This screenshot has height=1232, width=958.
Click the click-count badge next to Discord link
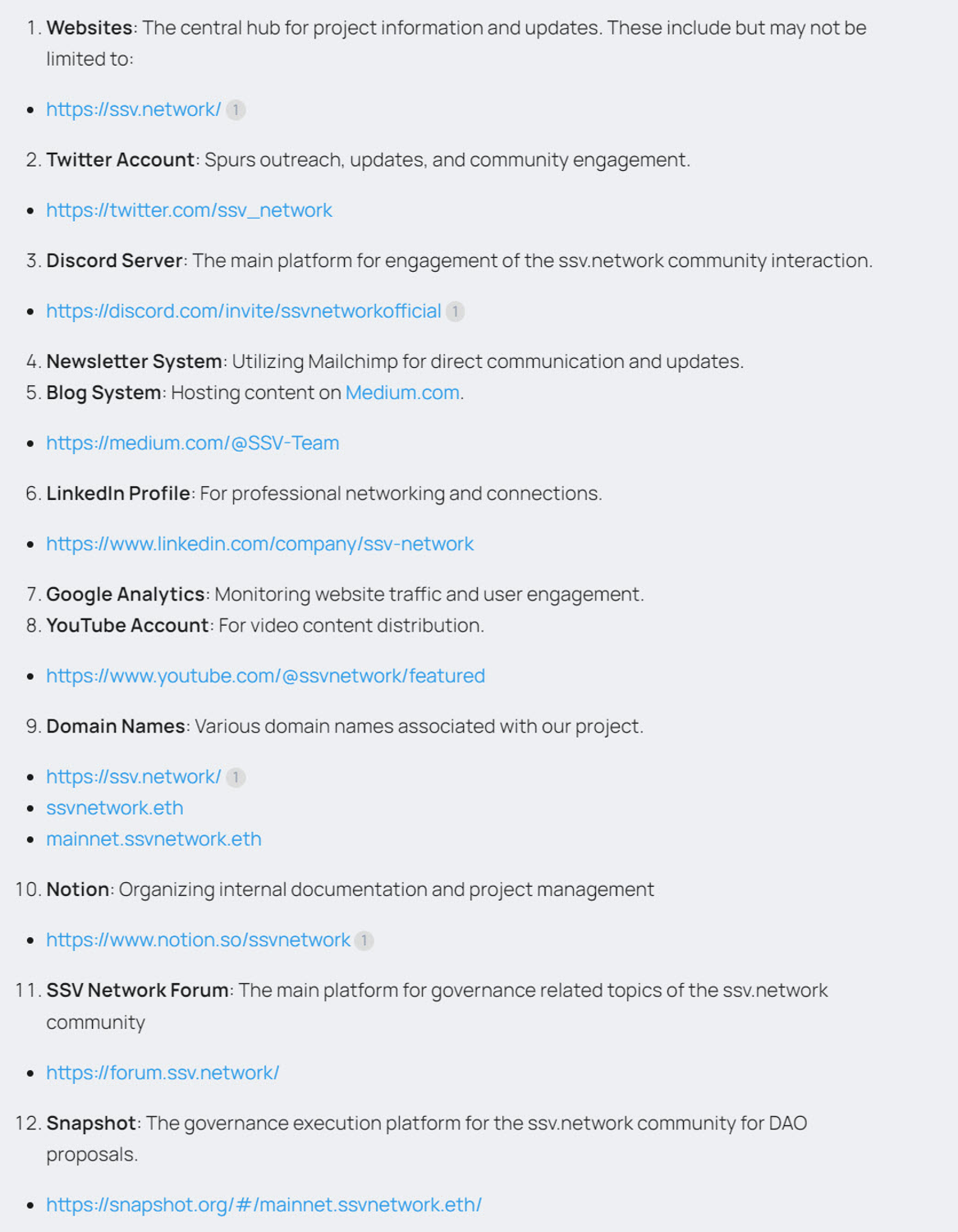click(455, 312)
